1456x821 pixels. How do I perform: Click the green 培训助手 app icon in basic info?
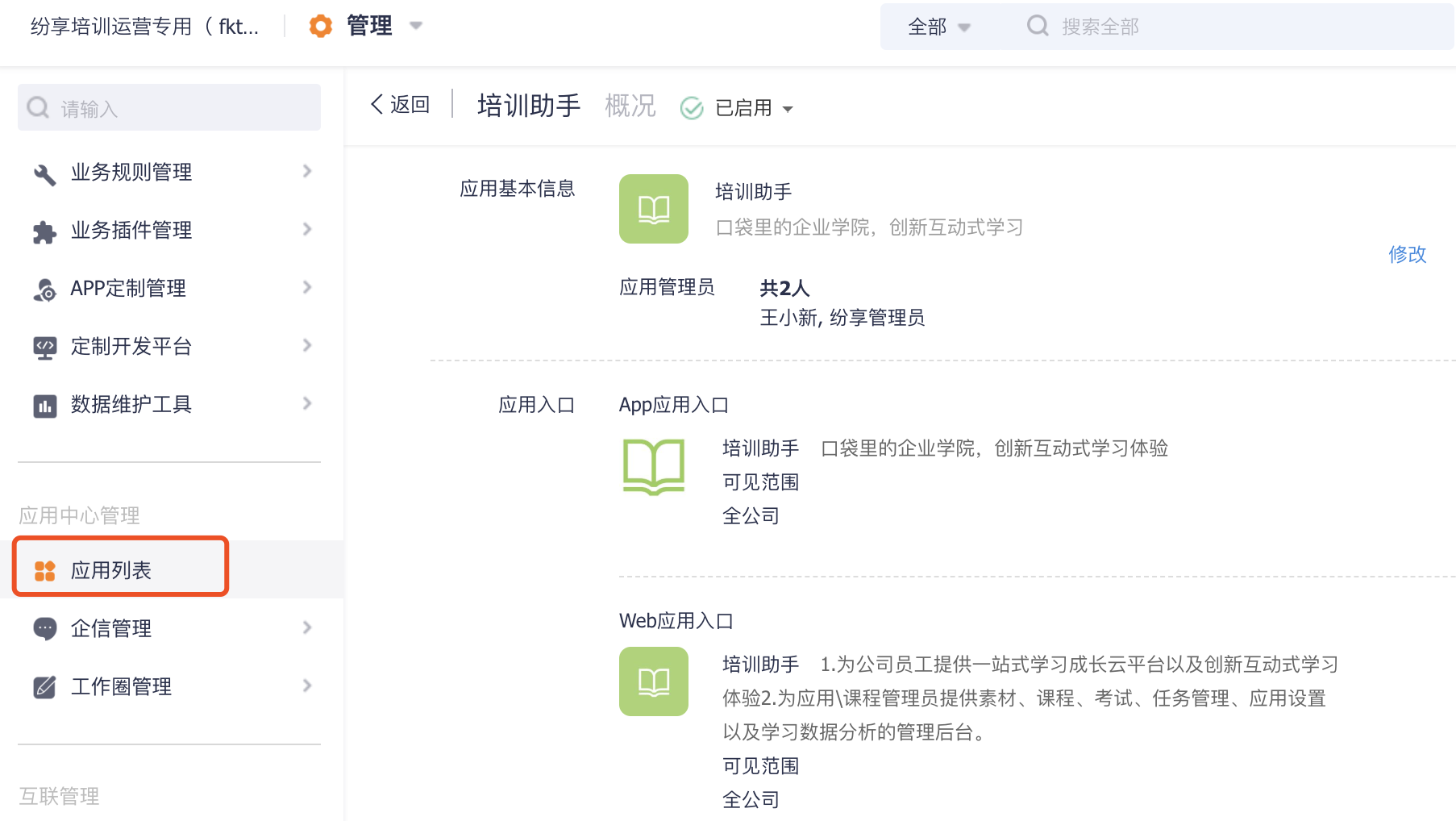point(653,209)
